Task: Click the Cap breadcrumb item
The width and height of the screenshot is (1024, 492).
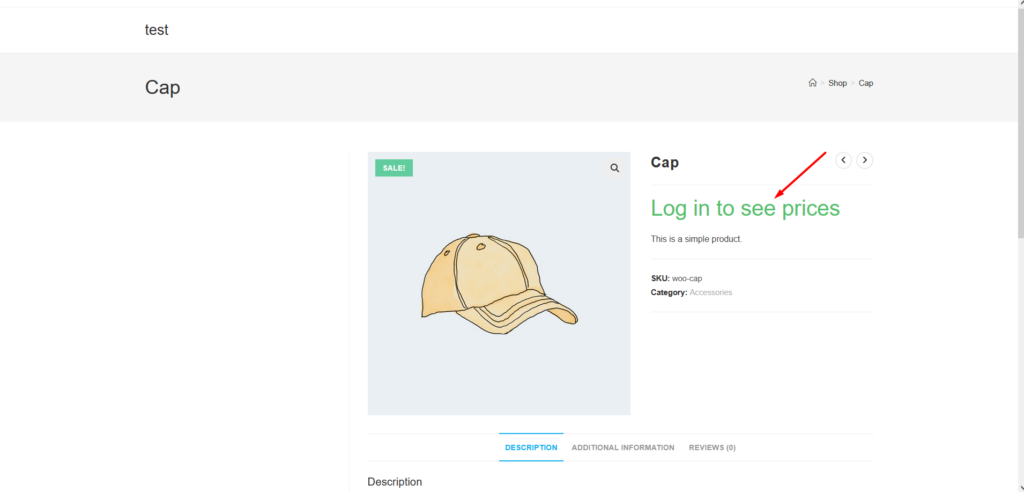Action: coord(866,83)
